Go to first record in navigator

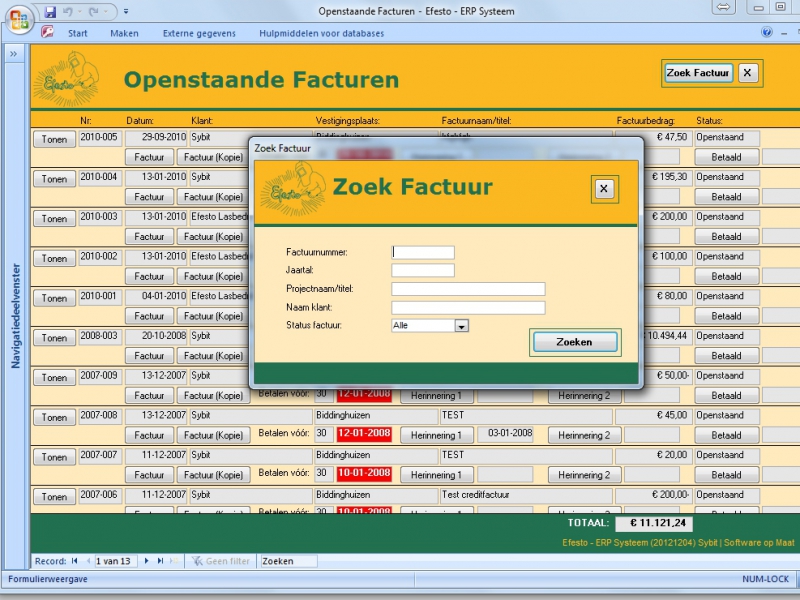[x=75, y=561]
